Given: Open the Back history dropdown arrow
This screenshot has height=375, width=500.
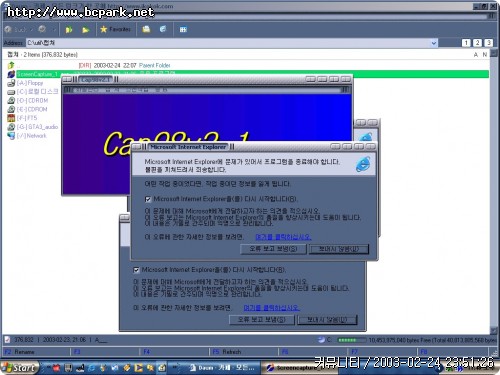Looking at the screenshot, I should 31,30.
